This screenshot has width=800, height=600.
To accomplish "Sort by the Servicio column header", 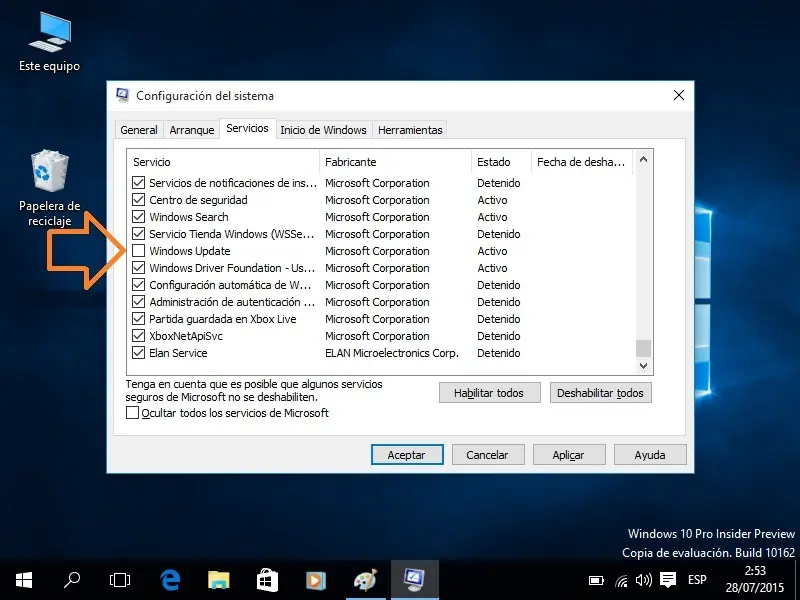I will coord(223,162).
